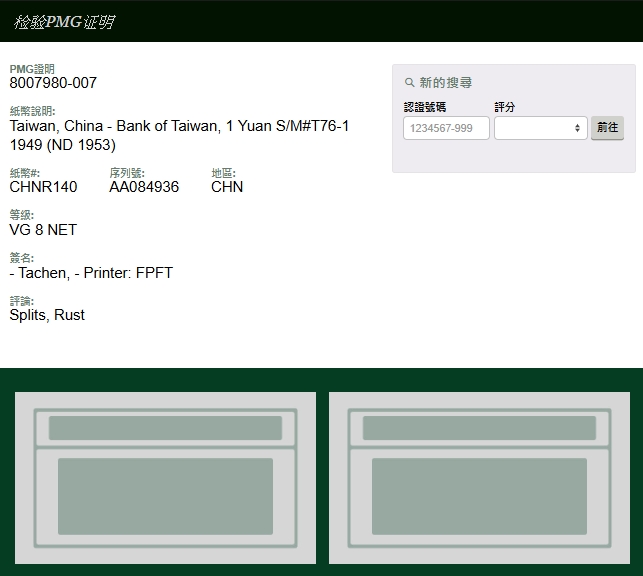Click the PMG證明 label
This screenshot has width=643, height=576.
[x=32, y=69]
